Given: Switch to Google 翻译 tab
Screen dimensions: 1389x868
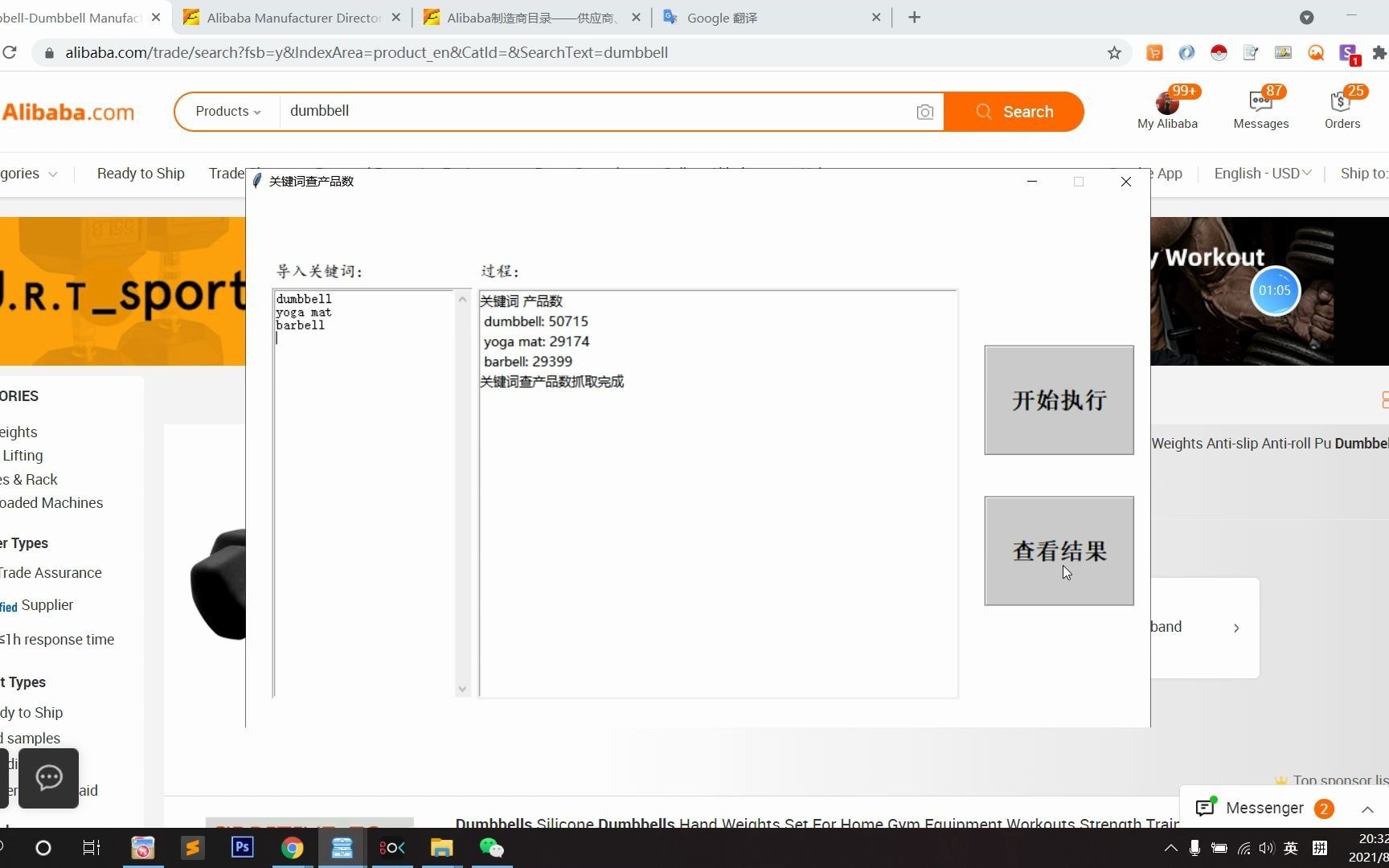Looking at the screenshot, I should coord(772,18).
